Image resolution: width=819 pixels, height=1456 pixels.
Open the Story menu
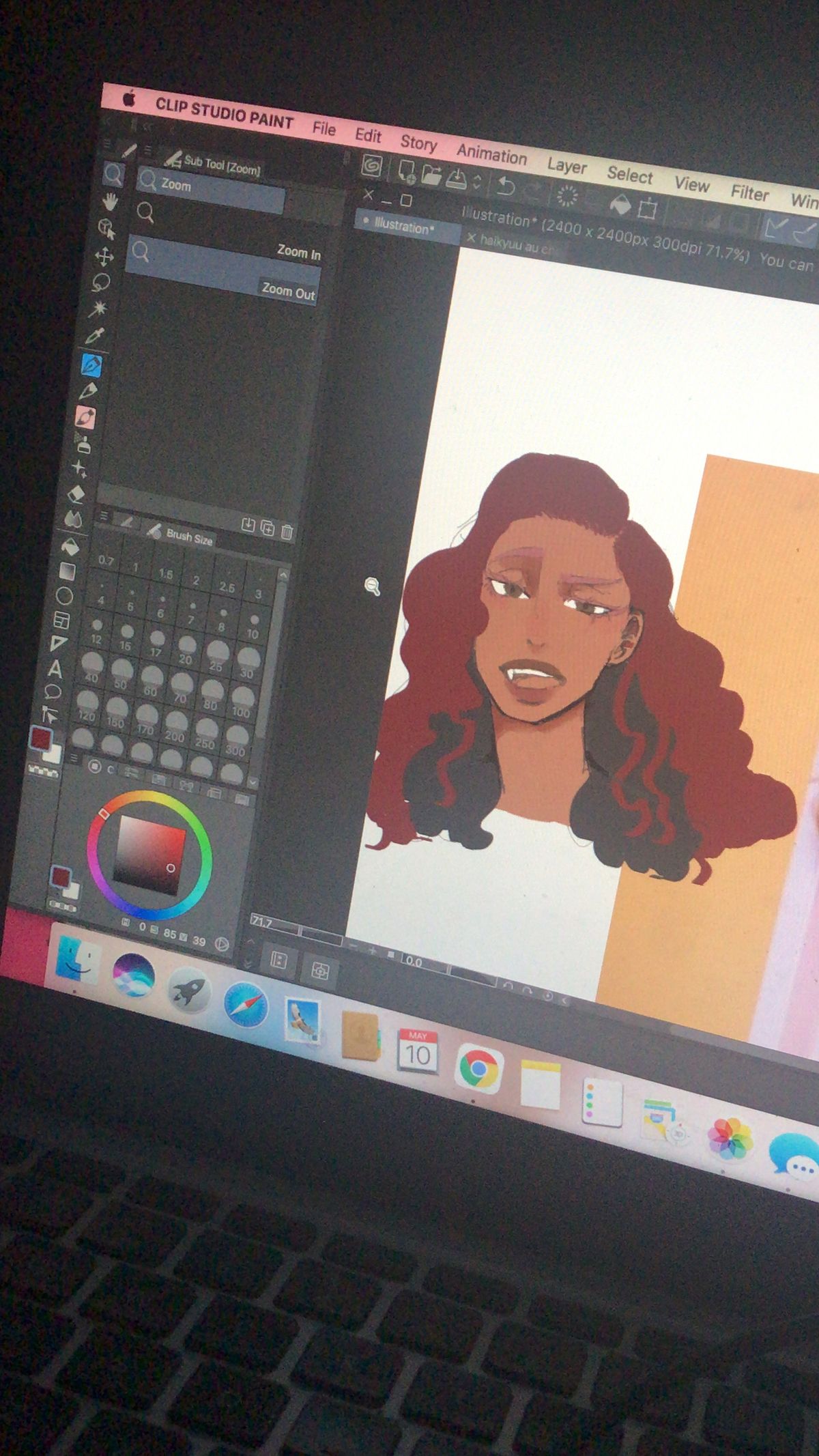click(x=418, y=143)
